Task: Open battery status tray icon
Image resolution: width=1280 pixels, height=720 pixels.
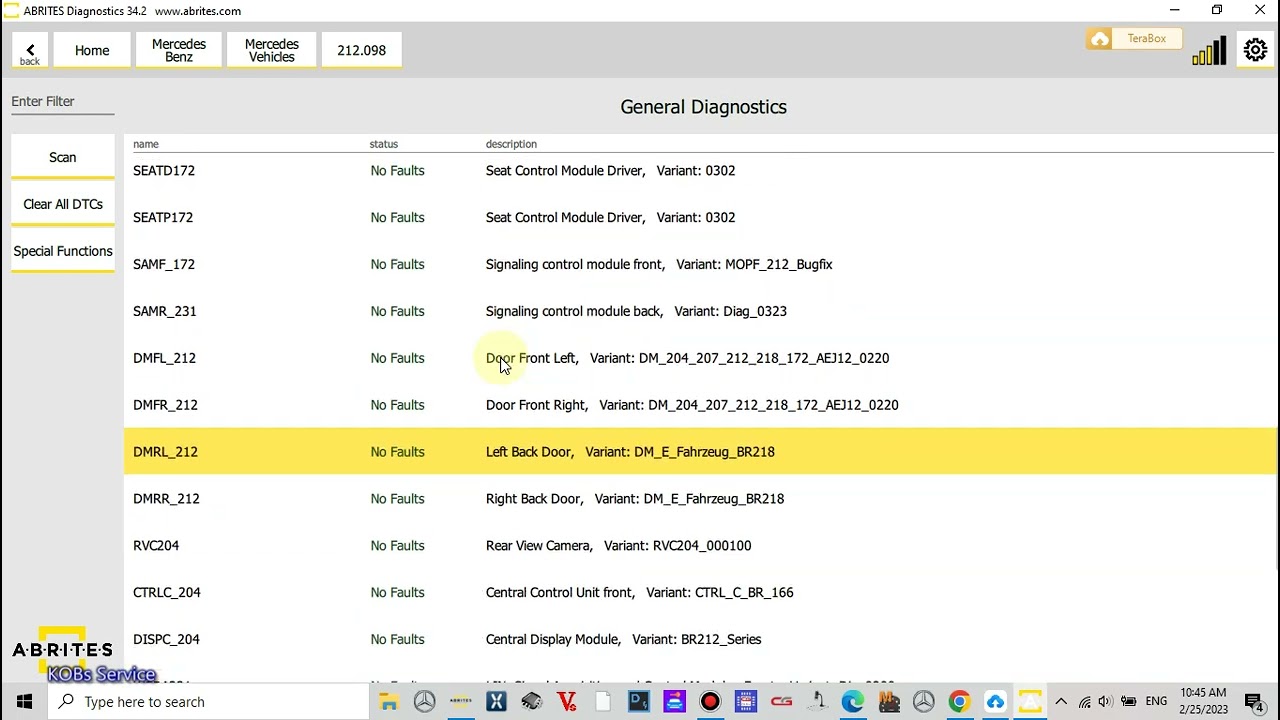Action: [1129, 702]
